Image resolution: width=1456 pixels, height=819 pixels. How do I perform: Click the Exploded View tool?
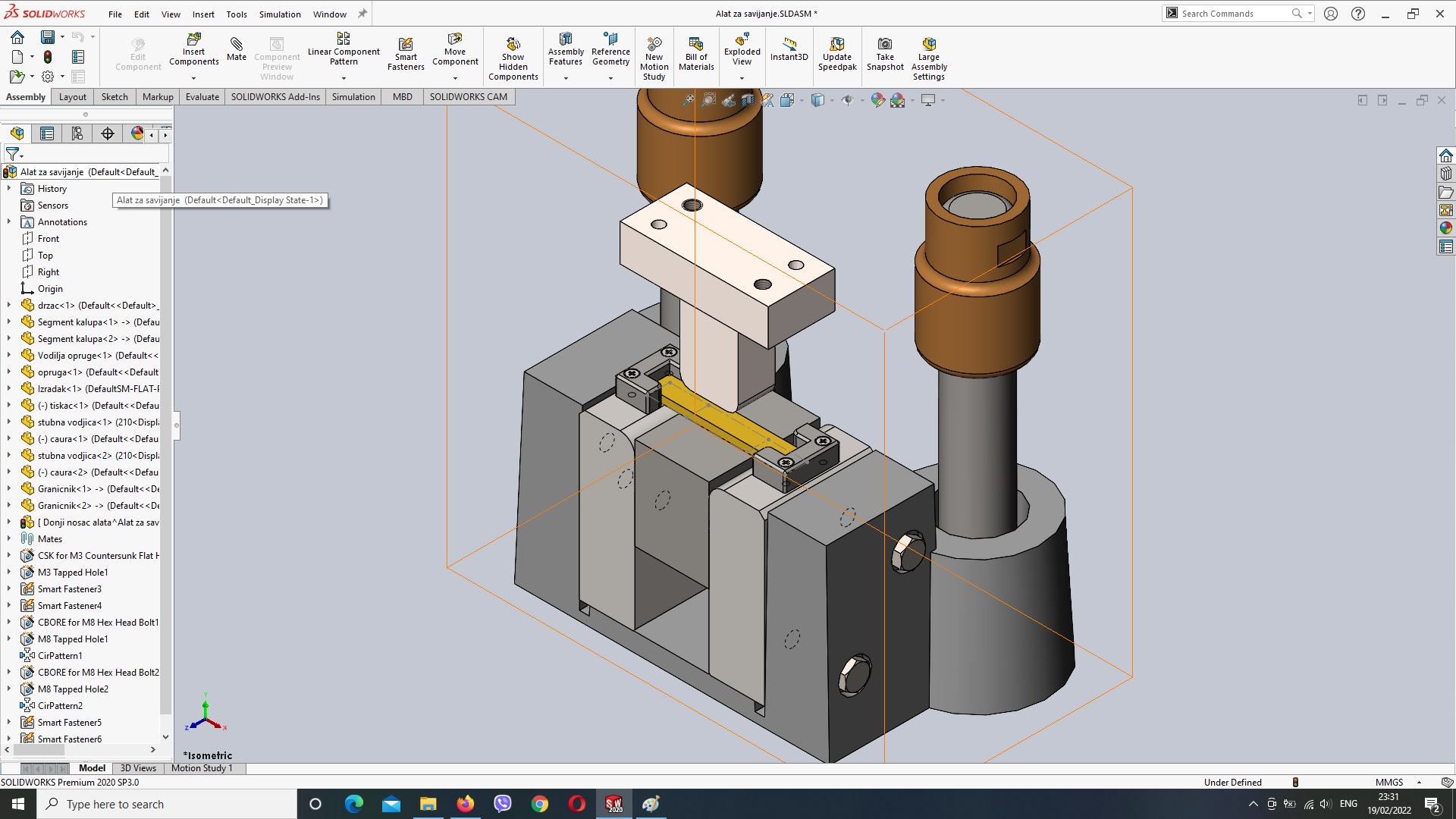[x=742, y=50]
